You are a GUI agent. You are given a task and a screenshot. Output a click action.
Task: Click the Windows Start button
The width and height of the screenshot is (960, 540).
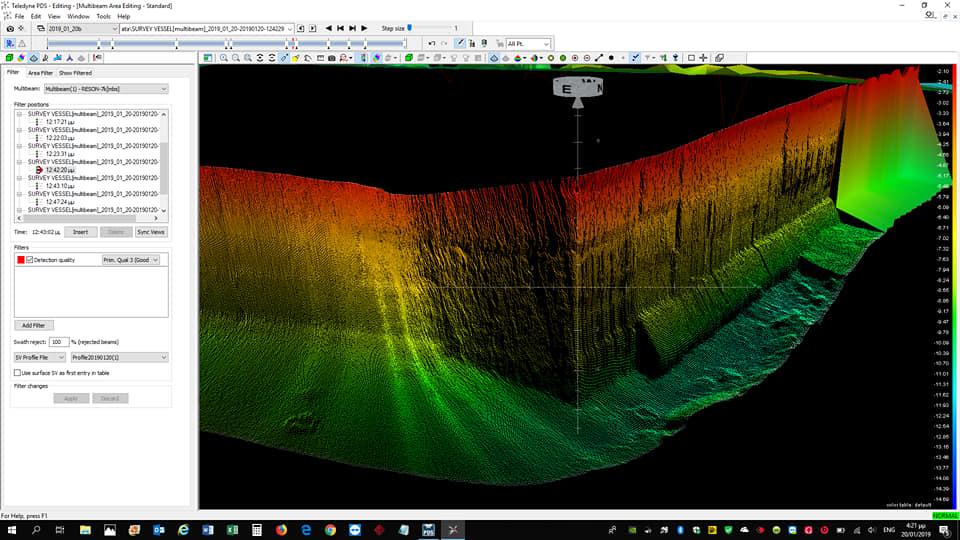click(x=12, y=530)
